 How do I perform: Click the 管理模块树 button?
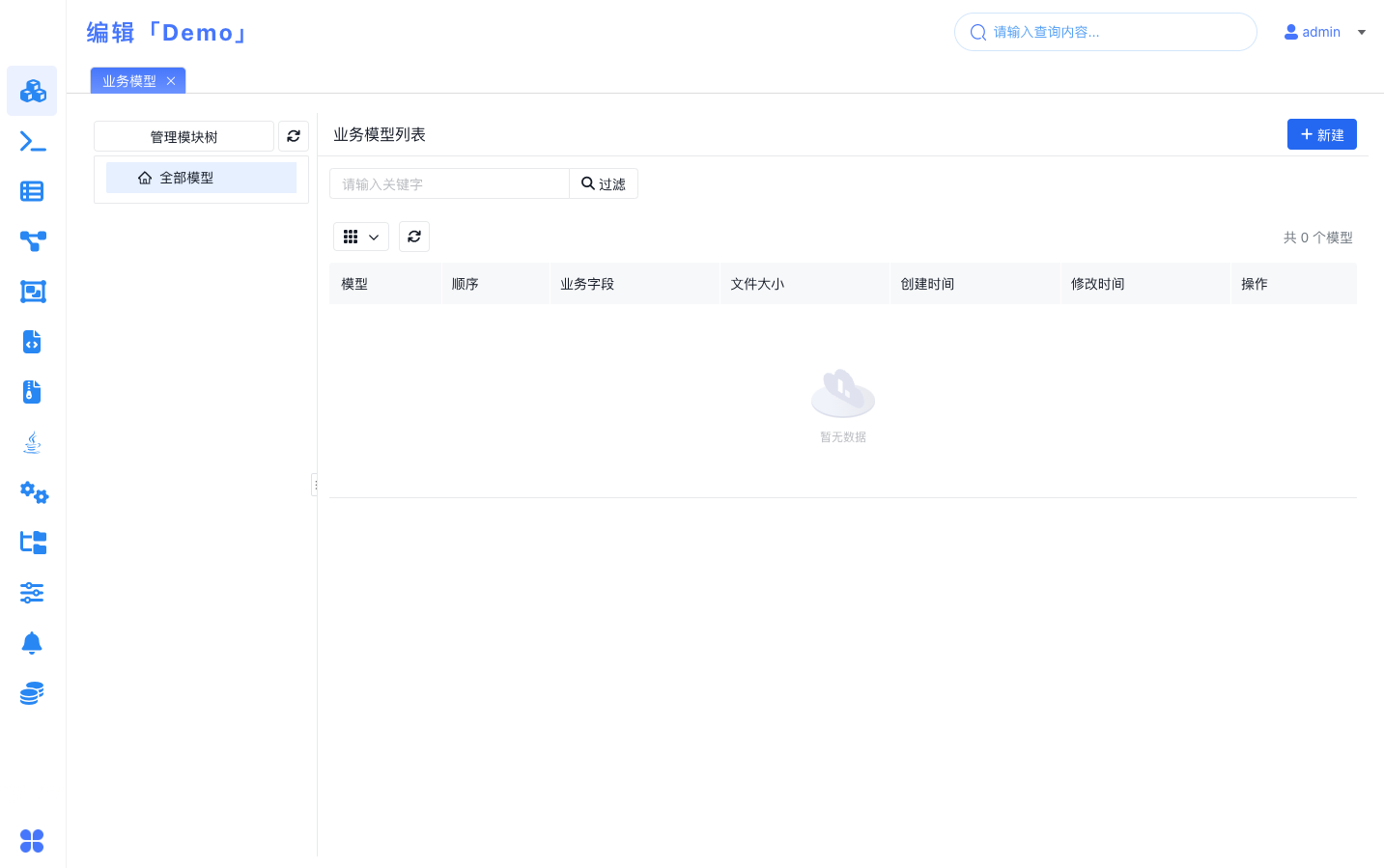click(x=184, y=136)
